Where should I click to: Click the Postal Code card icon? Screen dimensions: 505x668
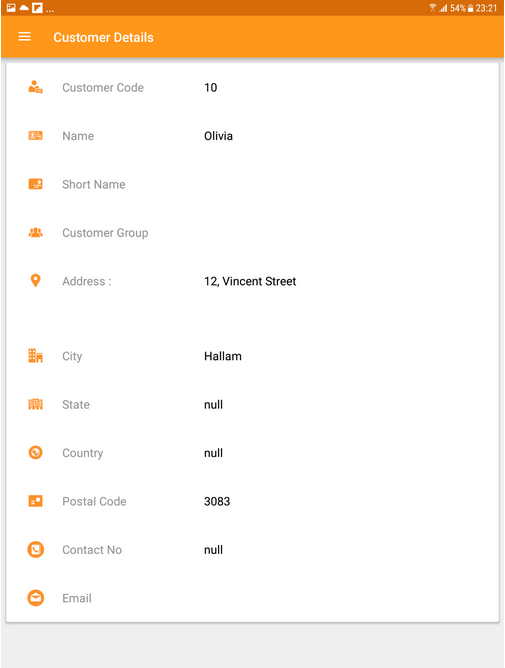(35, 501)
